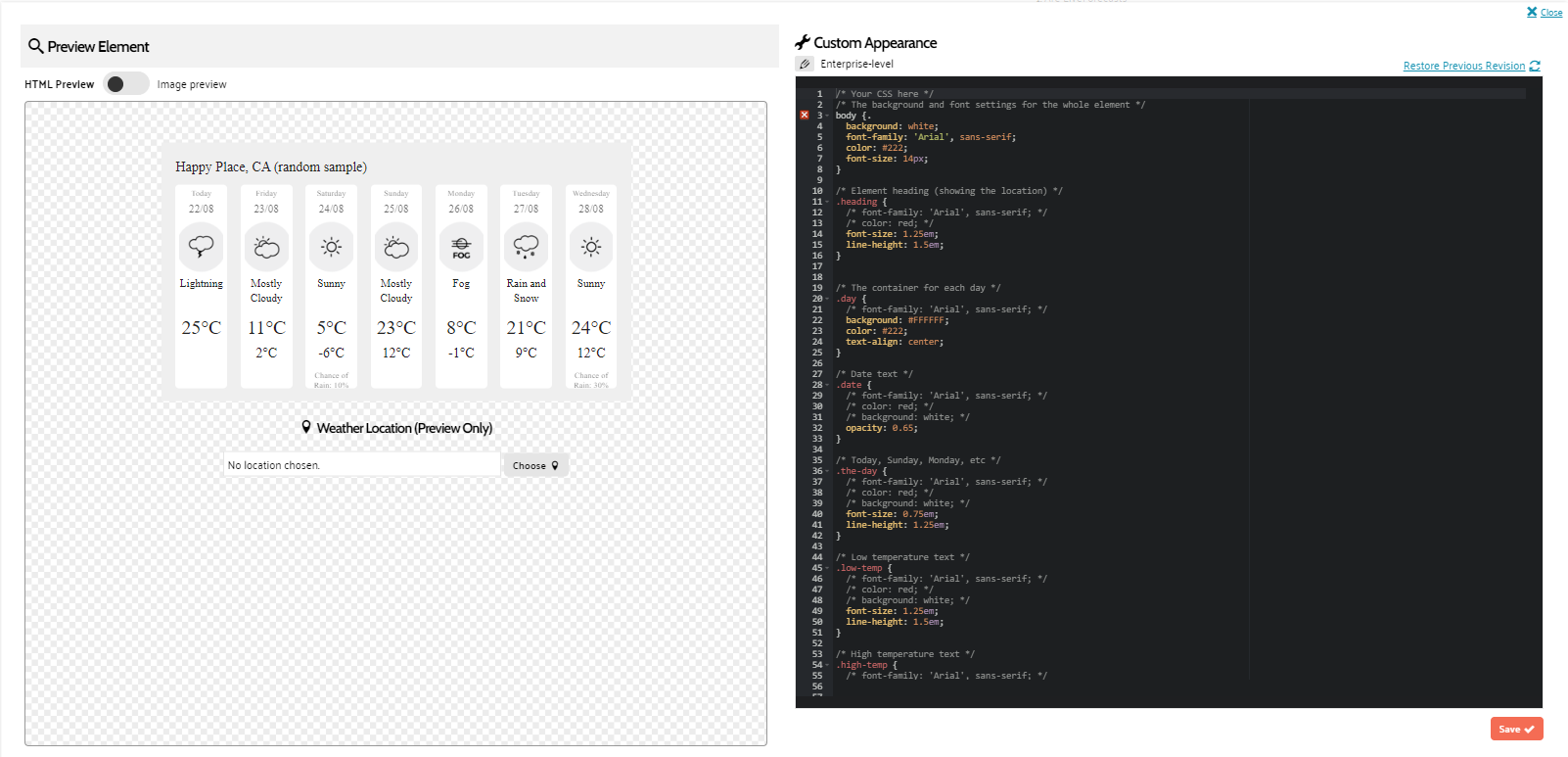Viewport: 1568px width, 757px height.
Task: Collapse the body CSS block fold arrow
Action: [828, 116]
